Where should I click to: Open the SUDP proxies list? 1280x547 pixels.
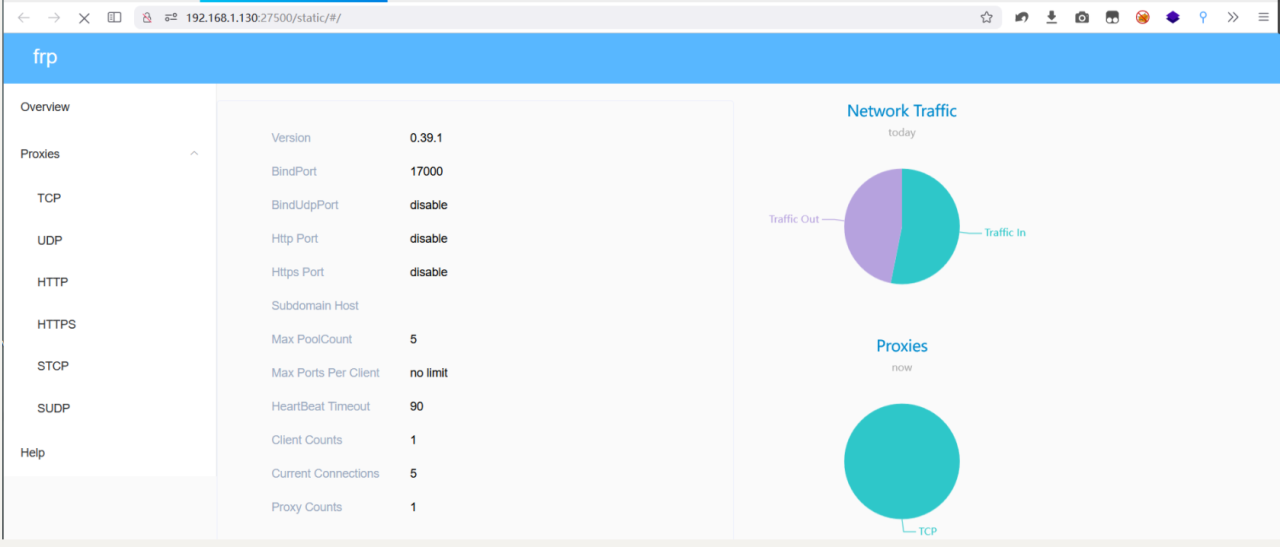pyautogui.click(x=54, y=408)
